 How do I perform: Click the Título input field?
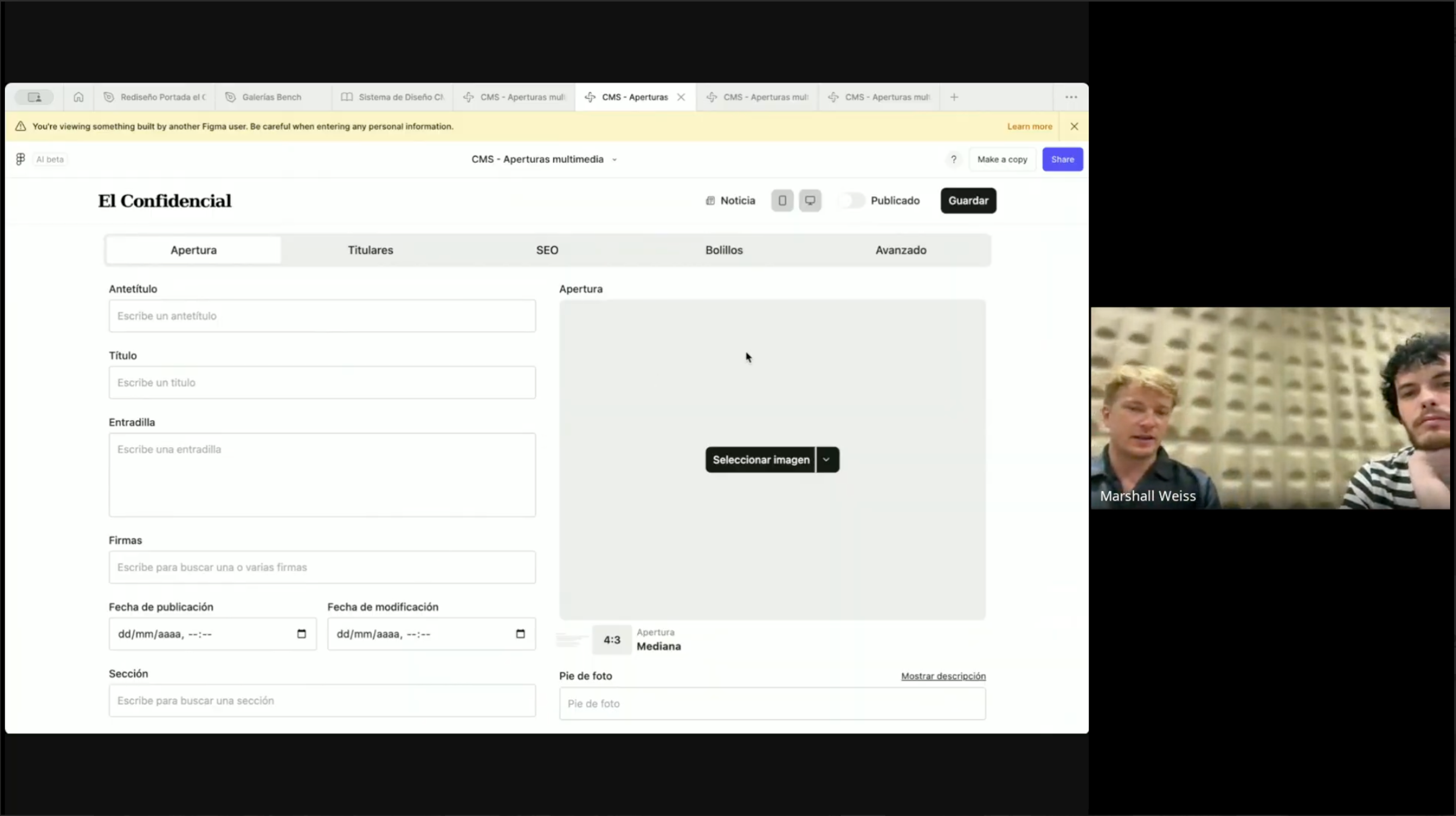tap(322, 383)
